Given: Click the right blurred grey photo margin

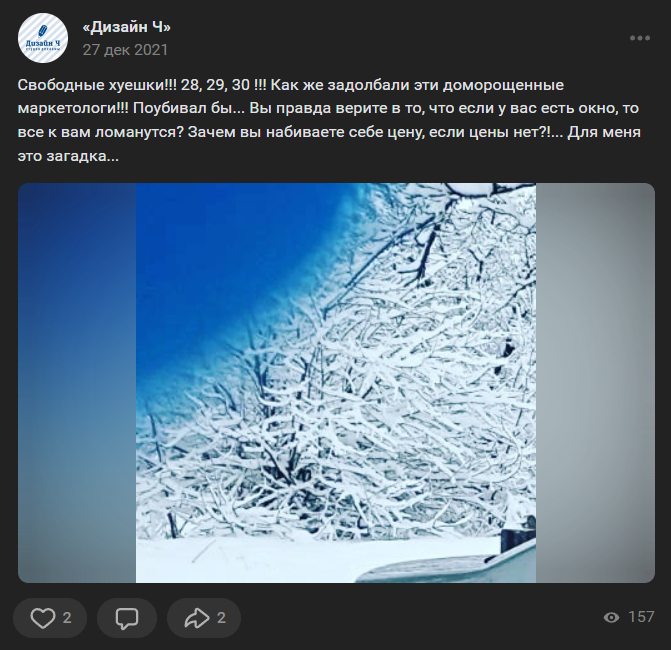Looking at the screenshot, I should pos(595,383).
